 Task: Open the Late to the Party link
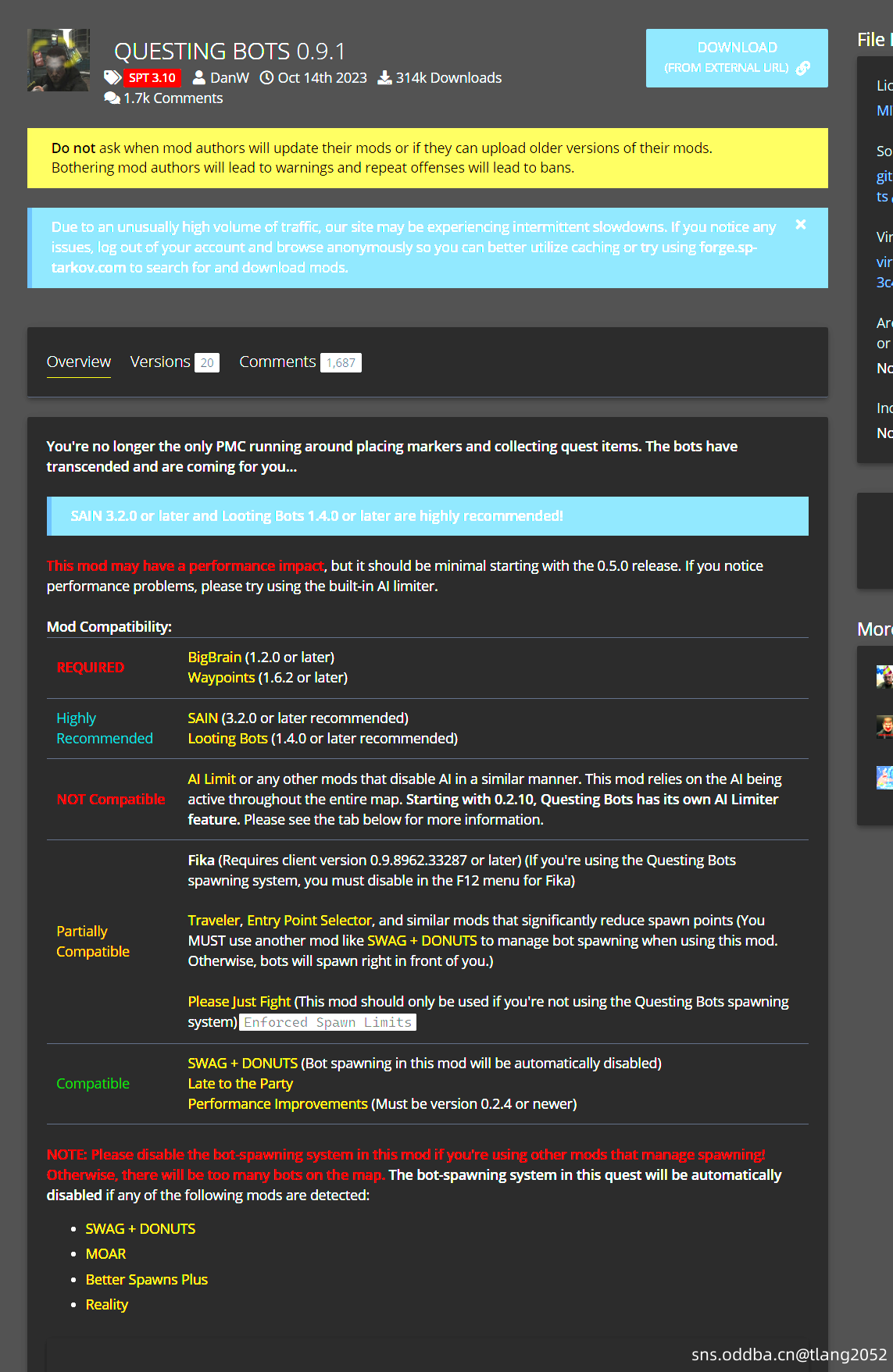[241, 1083]
